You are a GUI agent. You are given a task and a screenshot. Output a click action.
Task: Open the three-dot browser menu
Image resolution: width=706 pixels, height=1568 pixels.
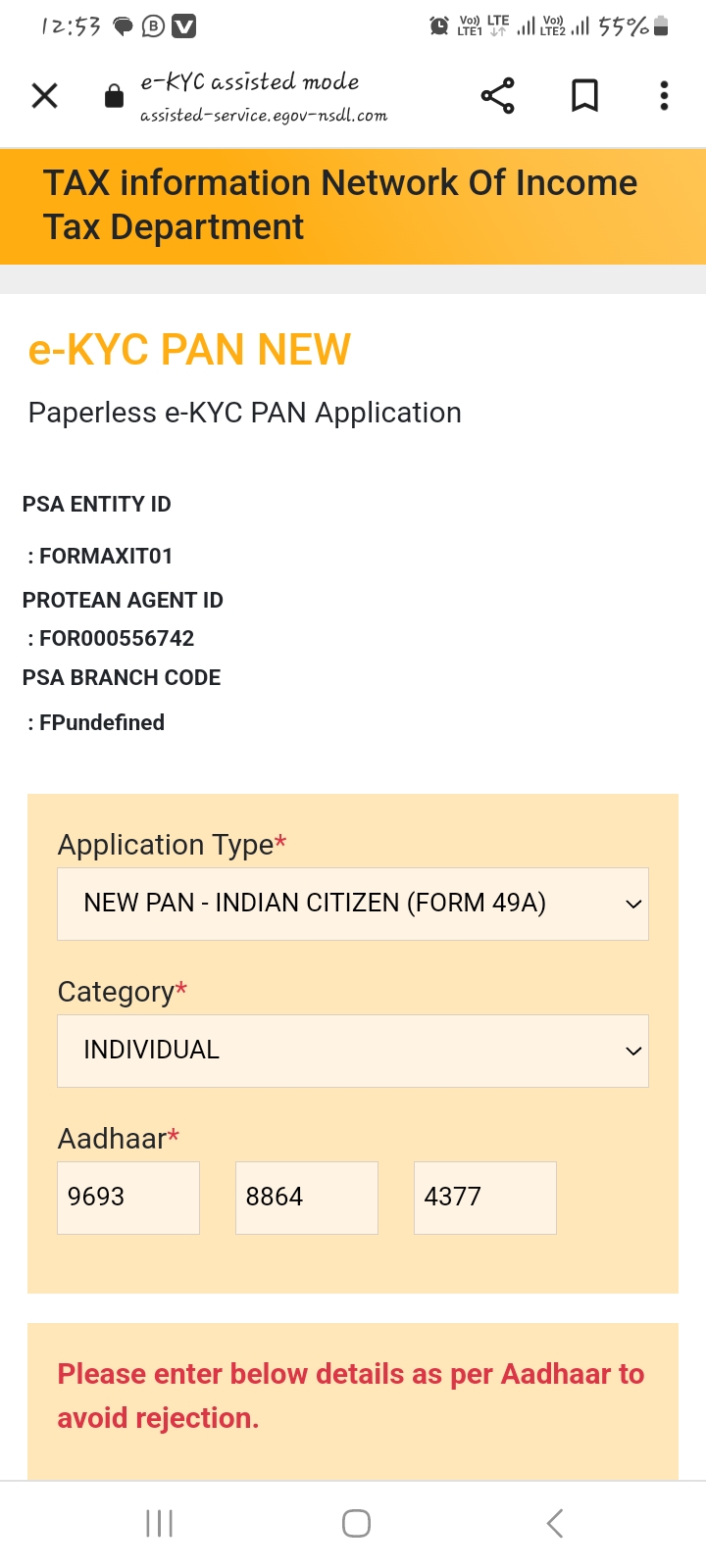664,96
